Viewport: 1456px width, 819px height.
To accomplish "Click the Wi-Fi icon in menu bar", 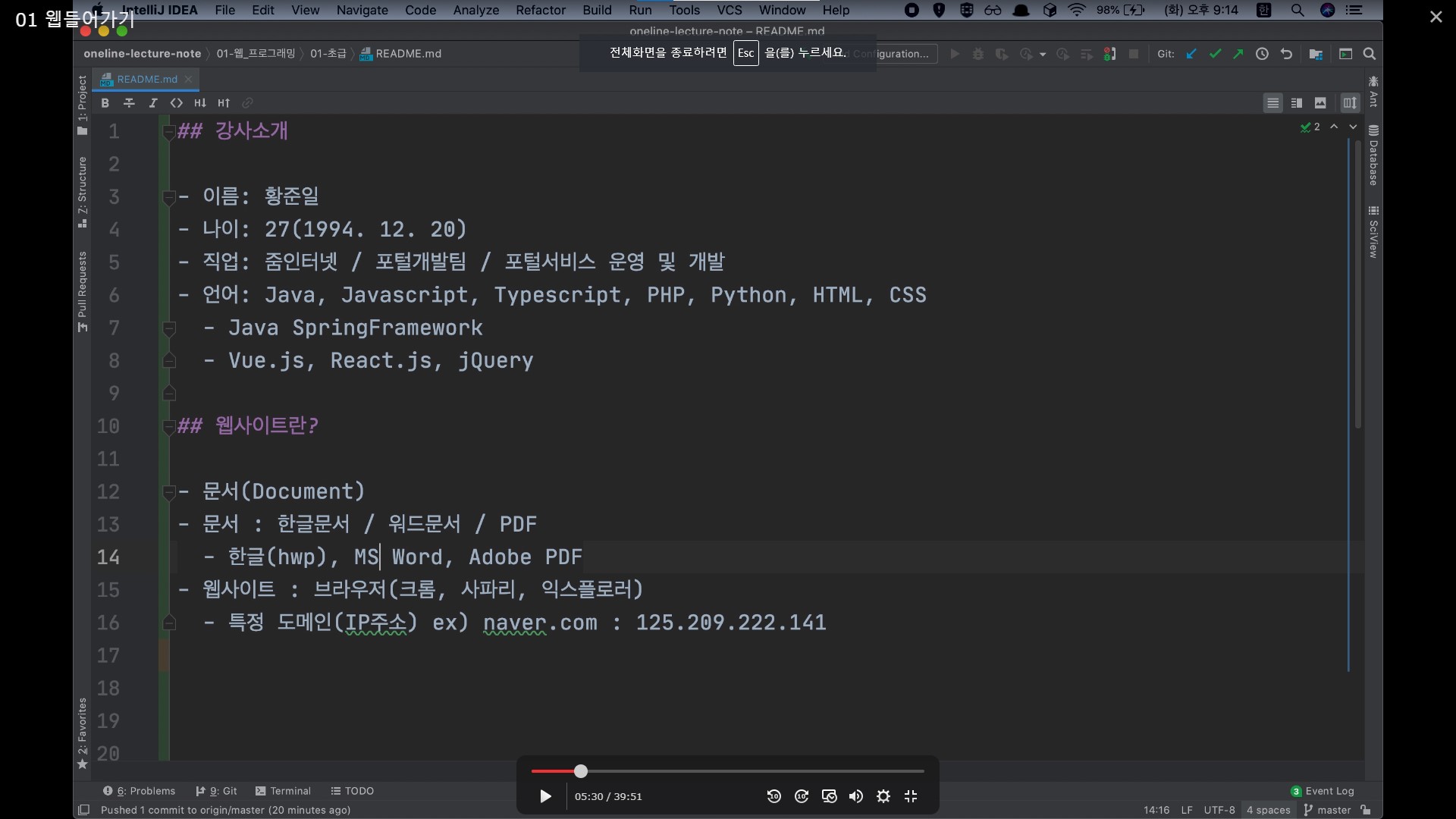I will (1077, 10).
